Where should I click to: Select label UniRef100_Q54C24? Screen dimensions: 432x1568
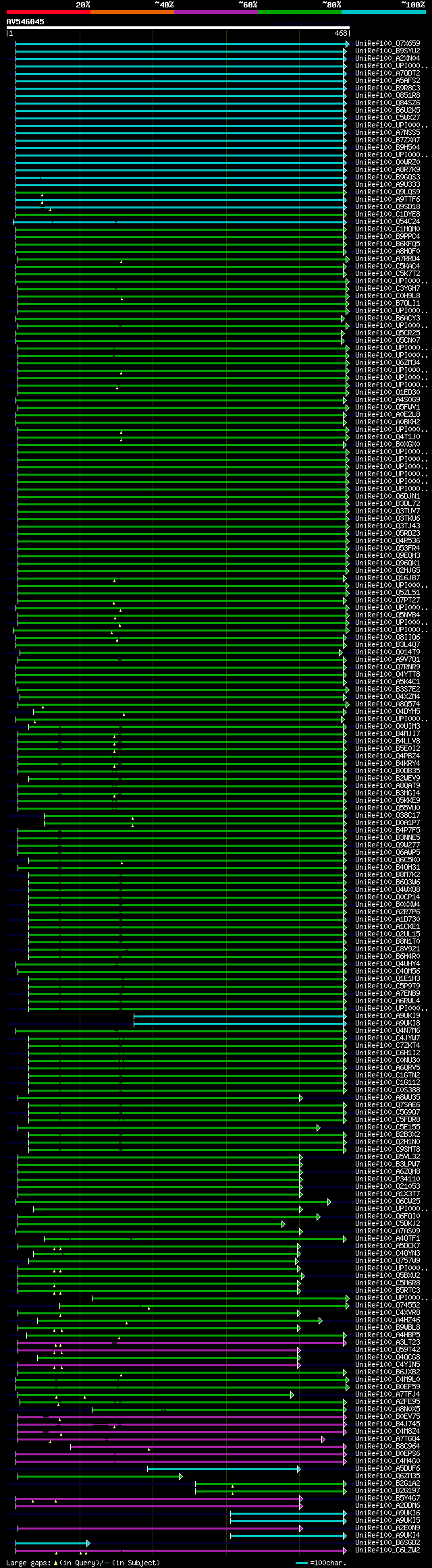click(387, 222)
